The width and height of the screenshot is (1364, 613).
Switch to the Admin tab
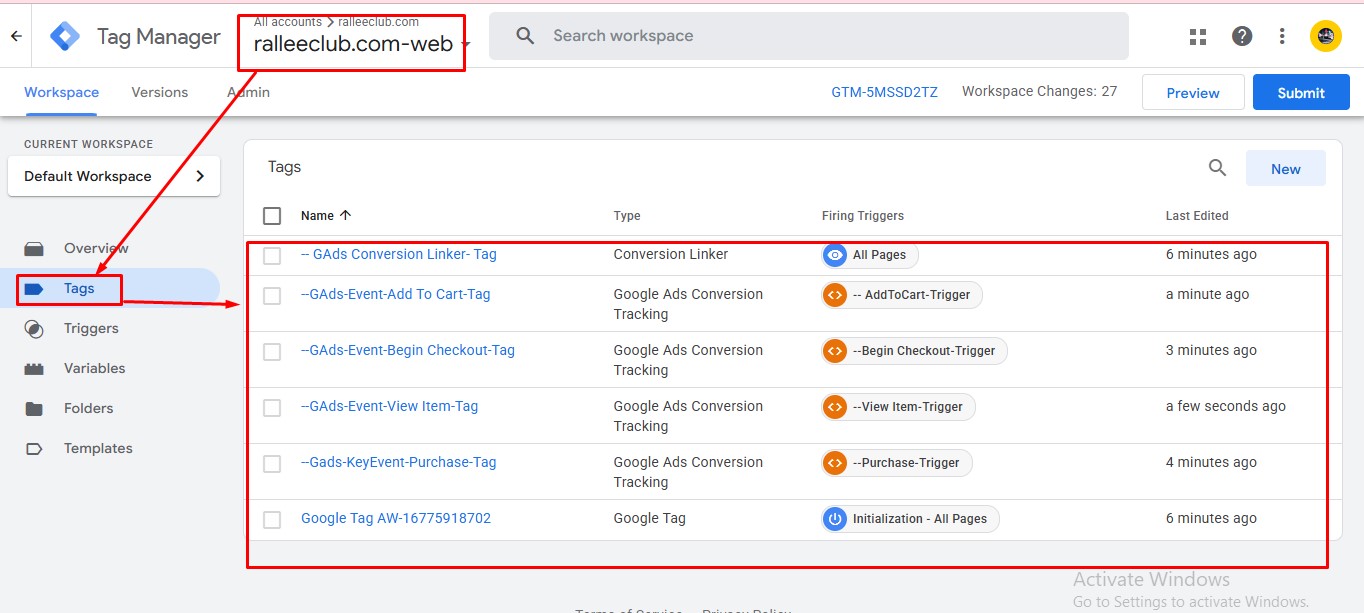pyautogui.click(x=248, y=92)
